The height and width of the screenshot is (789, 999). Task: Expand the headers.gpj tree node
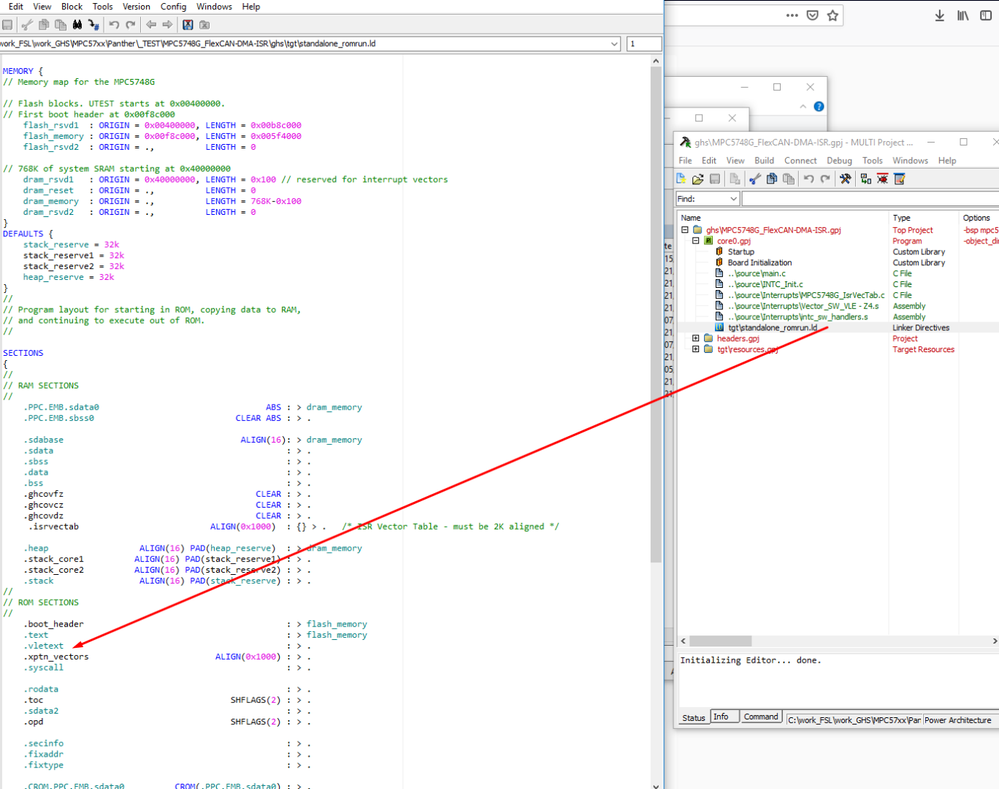696,338
